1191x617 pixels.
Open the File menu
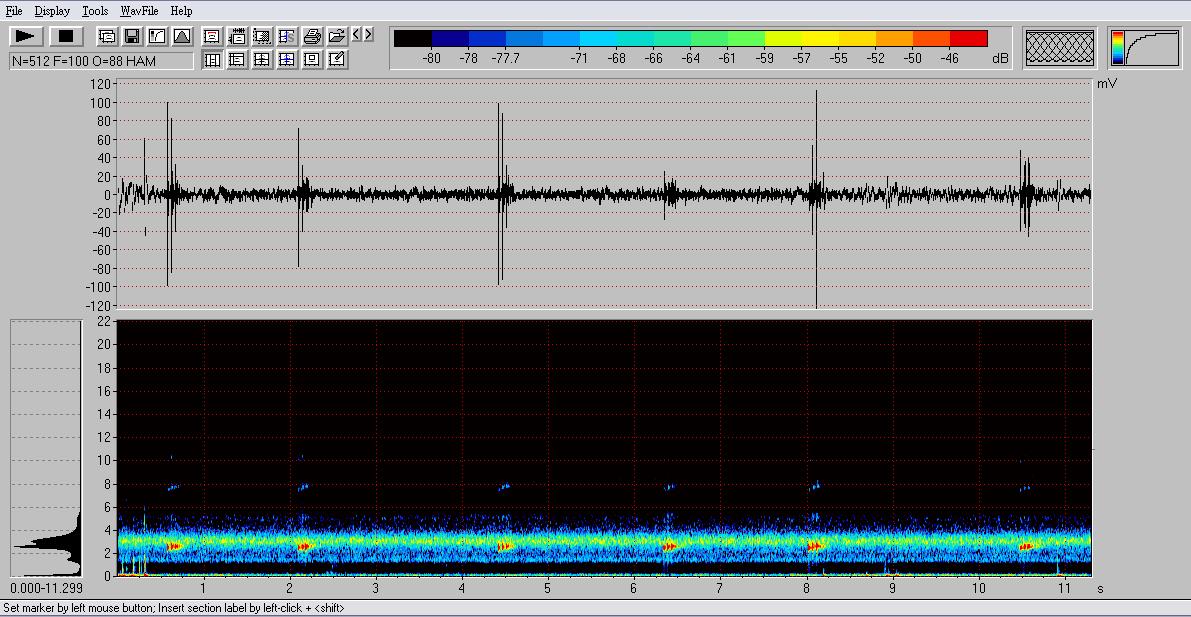point(14,11)
